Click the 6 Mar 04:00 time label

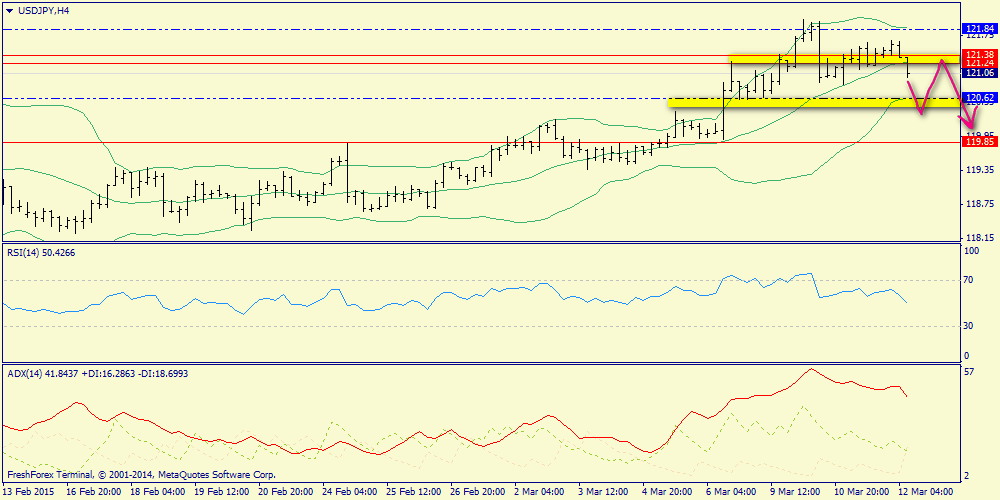[x=733, y=492]
